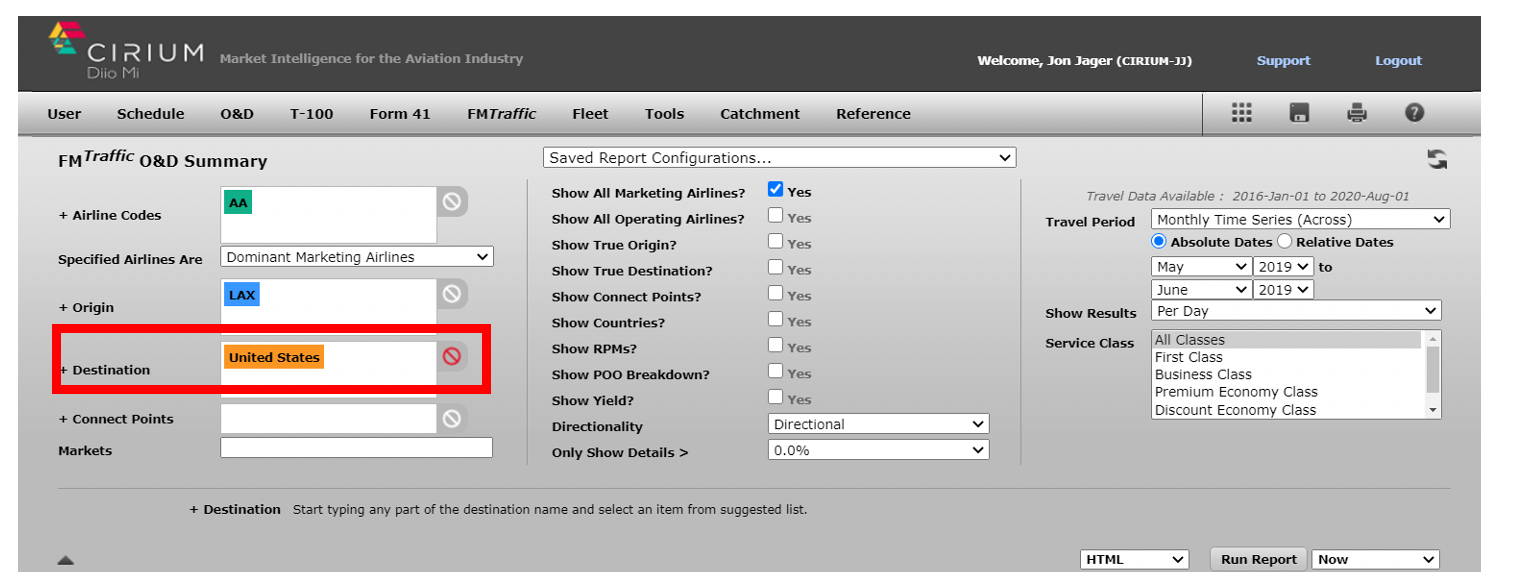
Task: Clear the Origin field icon
Action: [452, 294]
